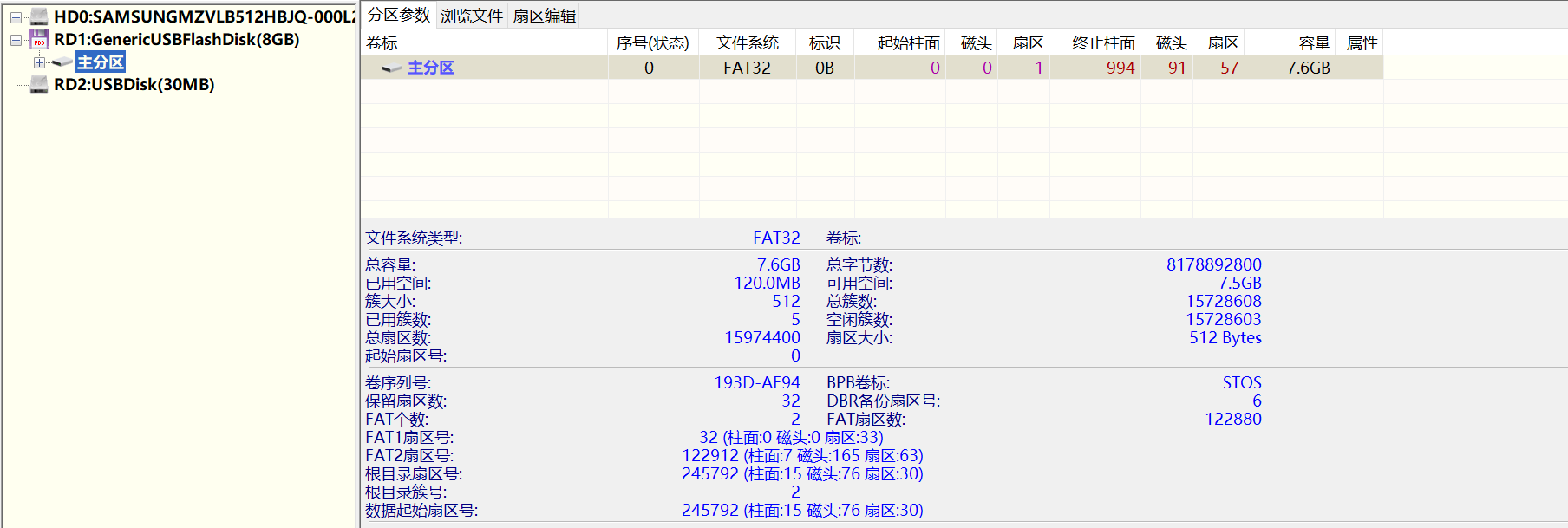Select RD1:GenericUSBFlashDisk(8GB) in tree
Image resolution: width=1568 pixels, height=528 pixels.
(x=177, y=39)
